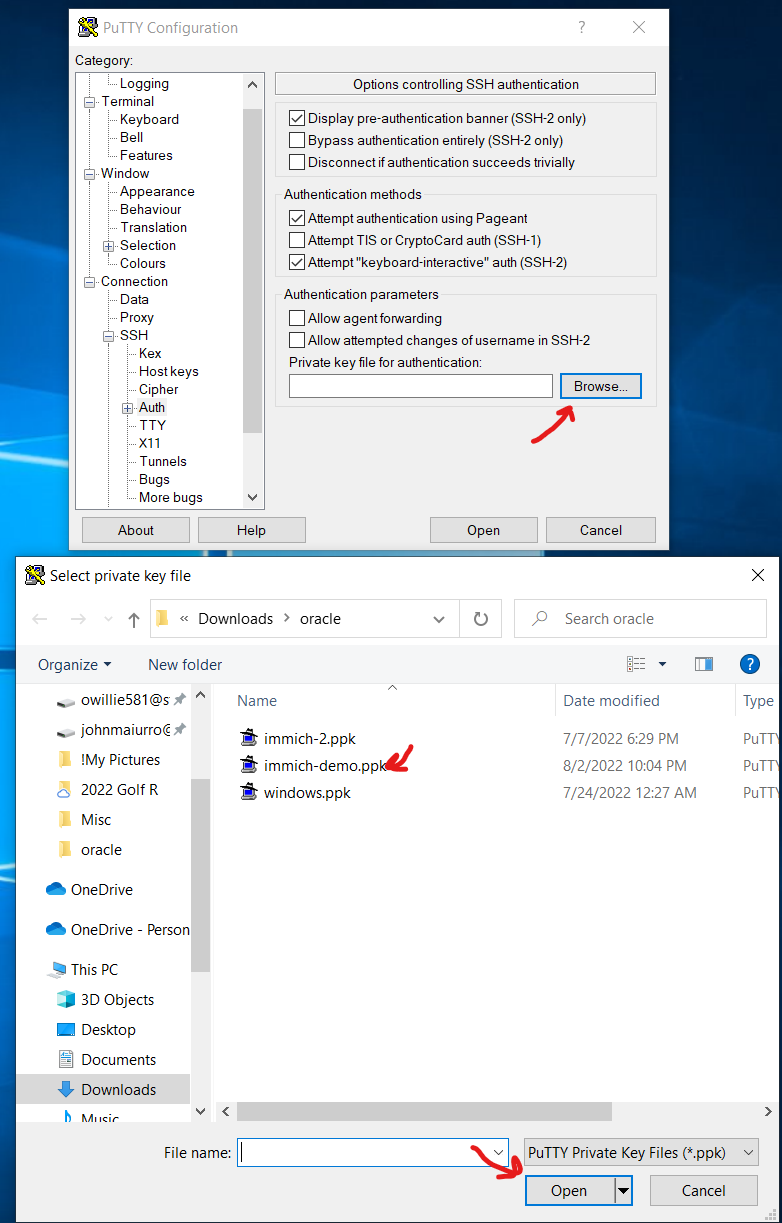Select the Proxy category

click(137, 317)
